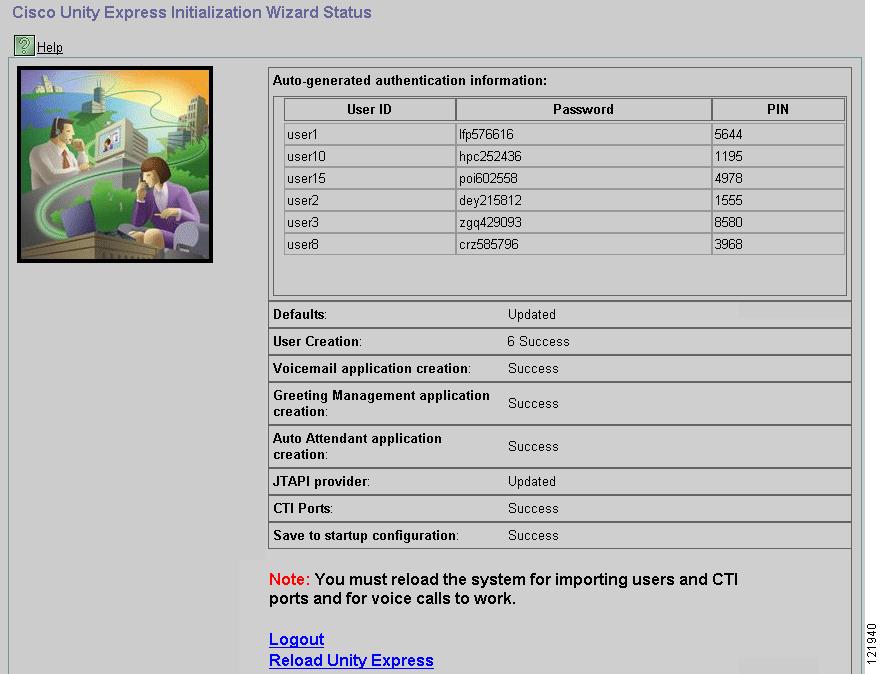The height and width of the screenshot is (674, 880).
Task: Click Voicemail application creation label
Action: coord(372,368)
